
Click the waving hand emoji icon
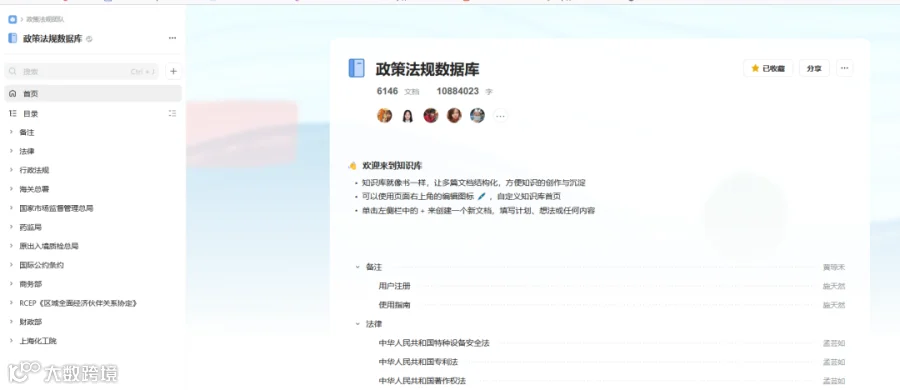[352, 166]
